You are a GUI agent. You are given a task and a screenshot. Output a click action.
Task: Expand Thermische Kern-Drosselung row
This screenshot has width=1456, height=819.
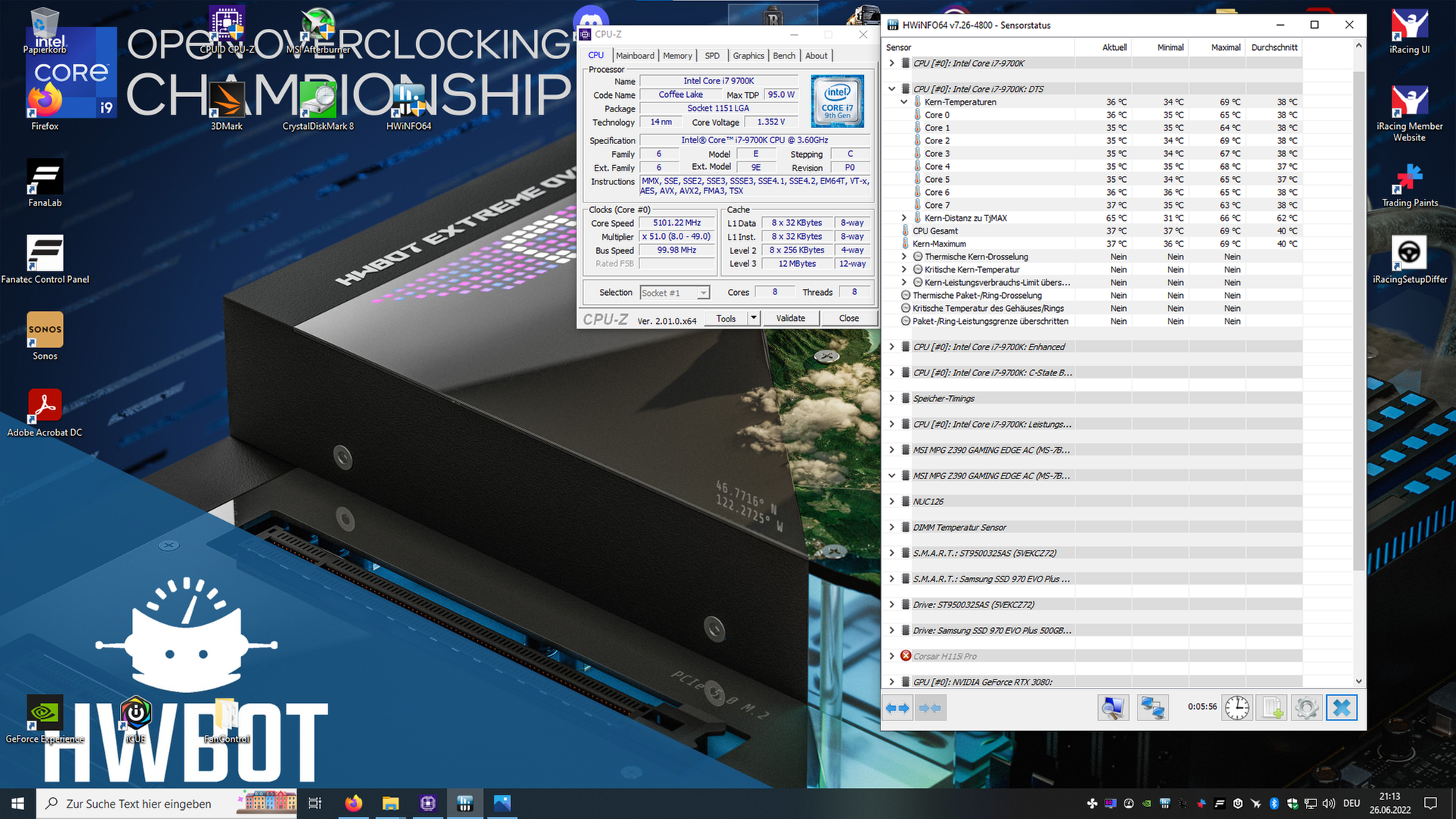pos(904,256)
